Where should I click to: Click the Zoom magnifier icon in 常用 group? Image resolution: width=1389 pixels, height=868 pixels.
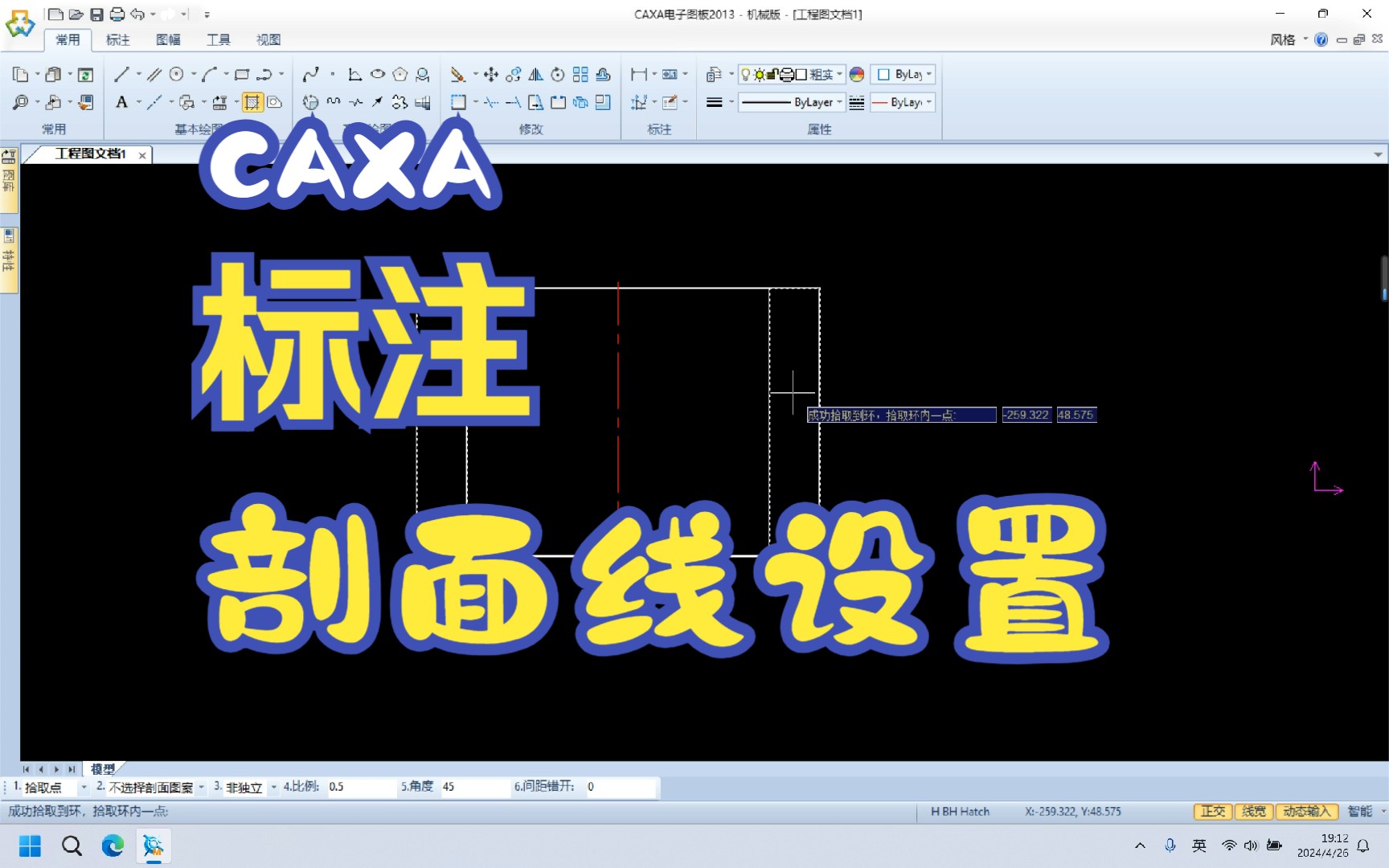click(20, 102)
